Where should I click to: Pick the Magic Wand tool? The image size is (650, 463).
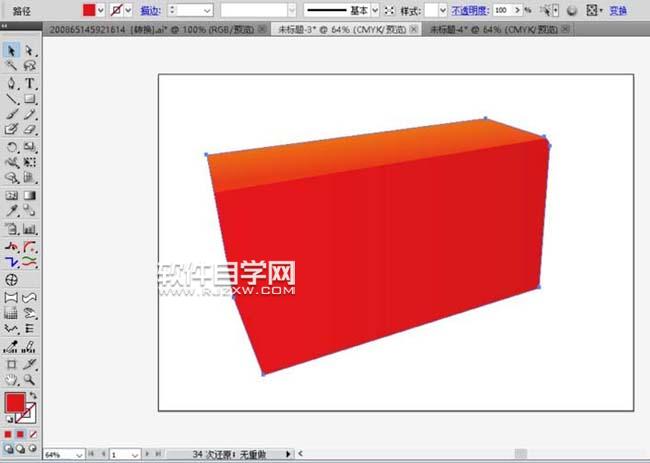11,65
